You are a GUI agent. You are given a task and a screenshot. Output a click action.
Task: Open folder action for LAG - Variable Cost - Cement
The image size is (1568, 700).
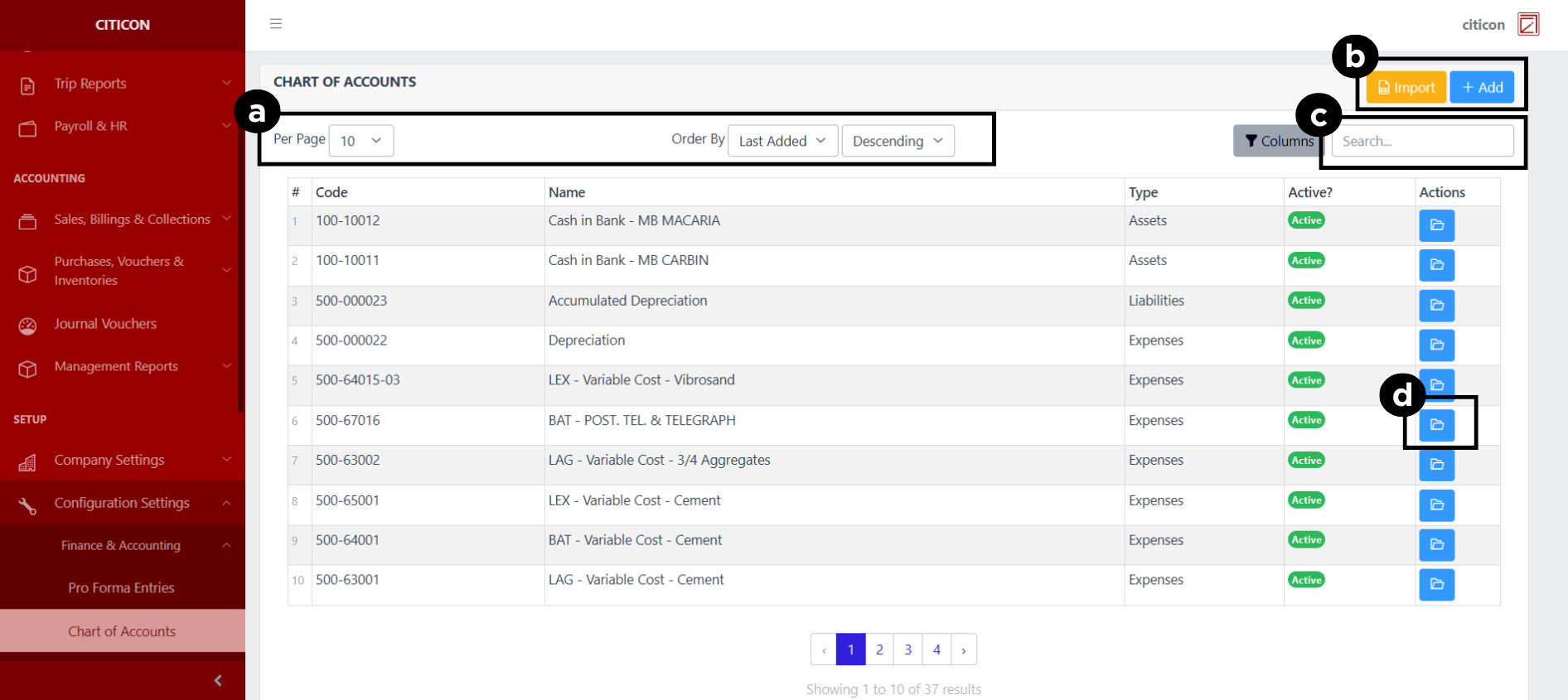click(x=1436, y=584)
